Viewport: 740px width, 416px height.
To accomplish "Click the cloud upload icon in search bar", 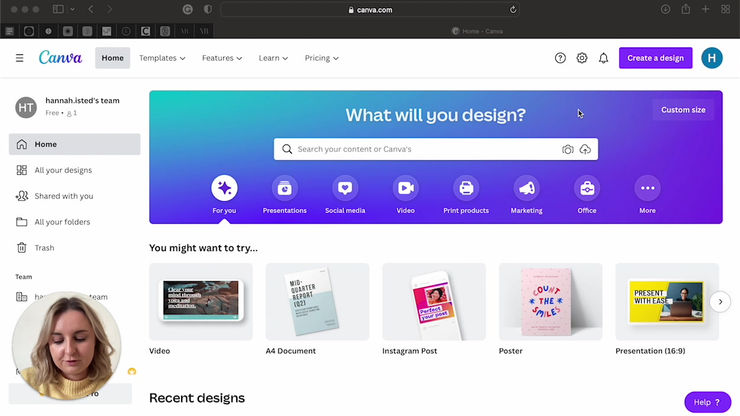I will click(585, 149).
